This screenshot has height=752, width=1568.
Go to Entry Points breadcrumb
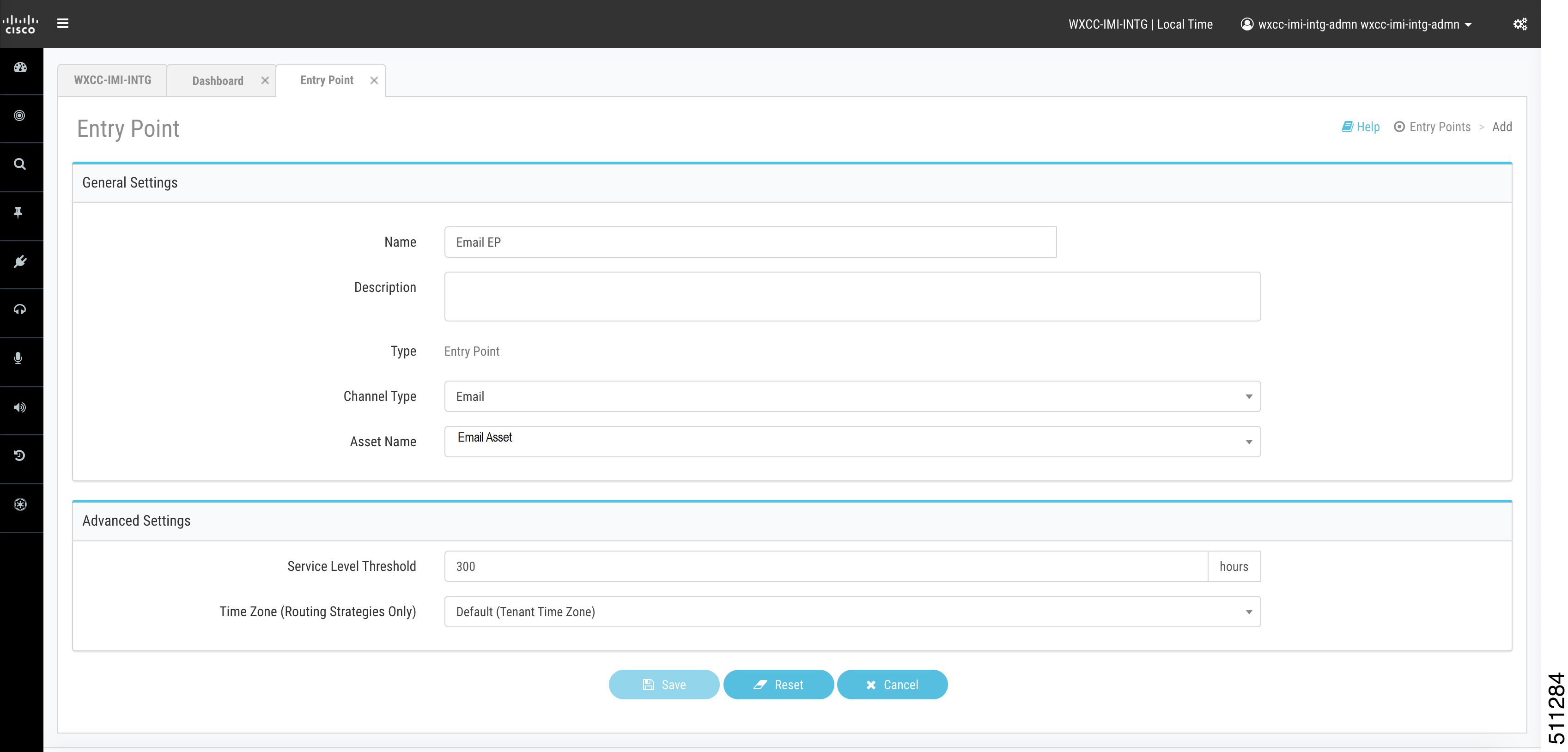pos(1432,127)
